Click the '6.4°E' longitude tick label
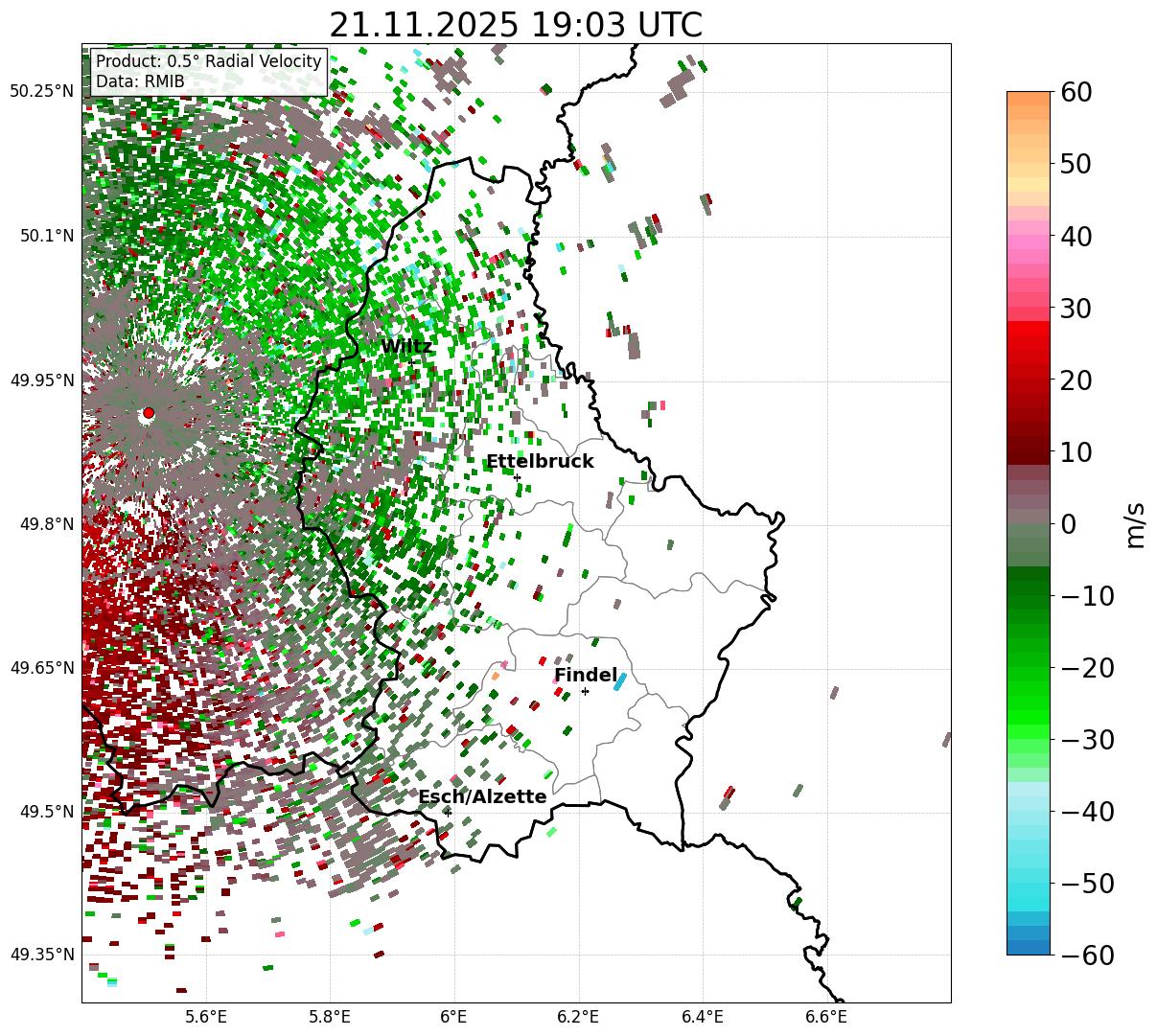The width and height of the screenshot is (1157, 1036). pos(702,1016)
